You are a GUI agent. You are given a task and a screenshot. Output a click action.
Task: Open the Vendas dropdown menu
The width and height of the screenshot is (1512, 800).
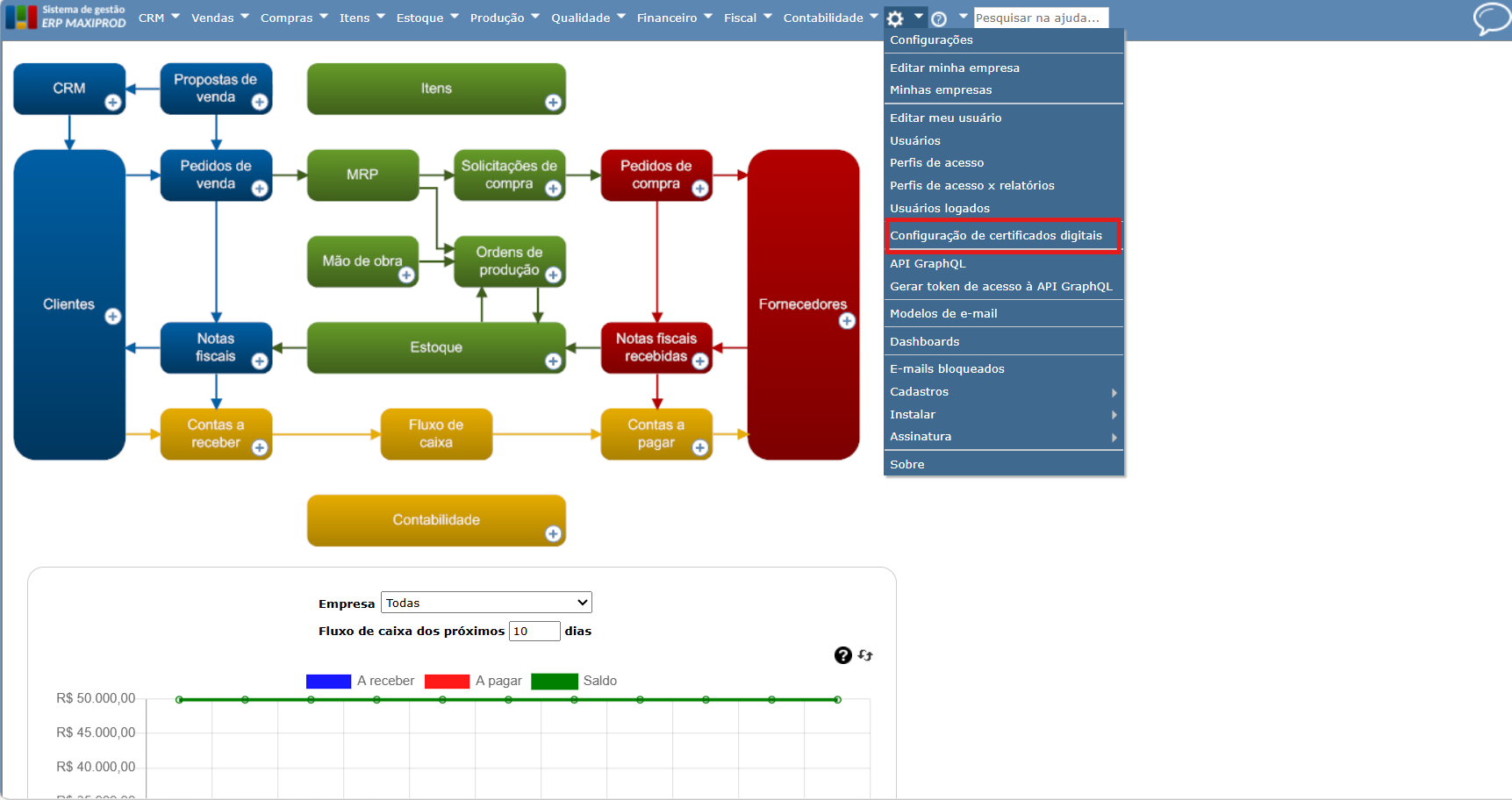[x=220, y=18]
